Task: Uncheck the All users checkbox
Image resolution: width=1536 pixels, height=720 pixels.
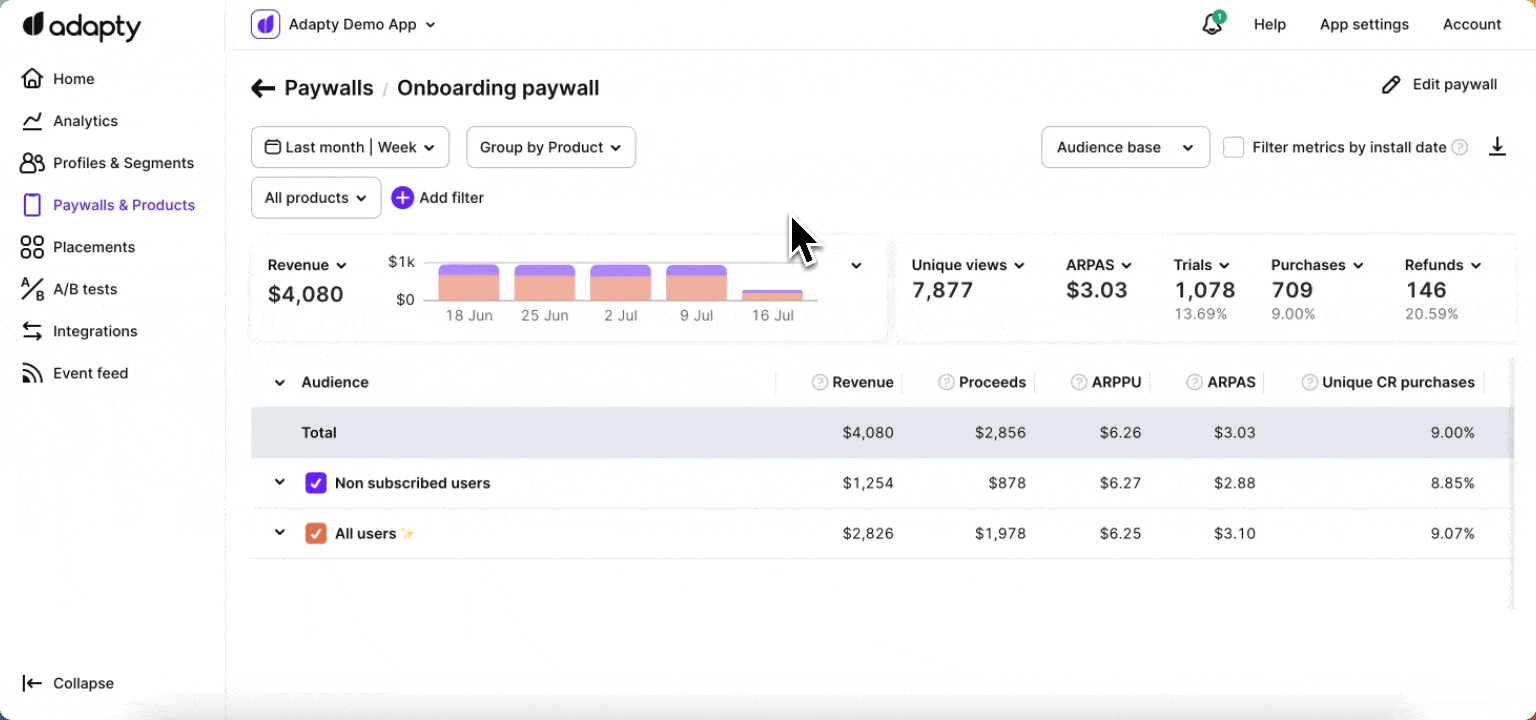Action: click(316, 534)
